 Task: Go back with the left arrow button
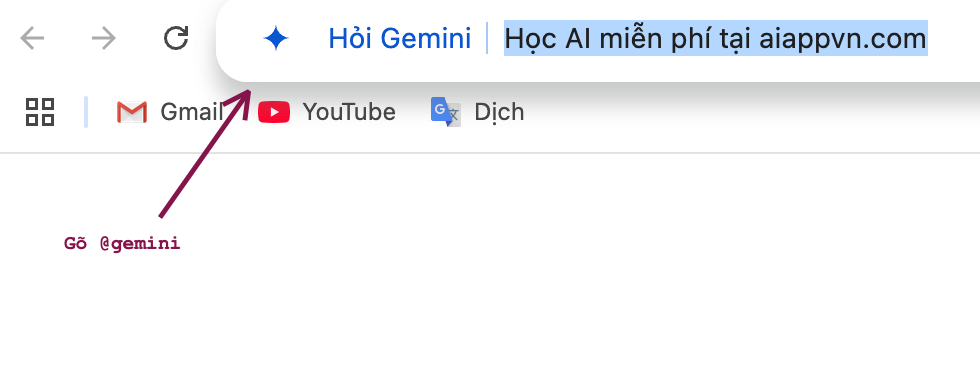pos(32,39)
